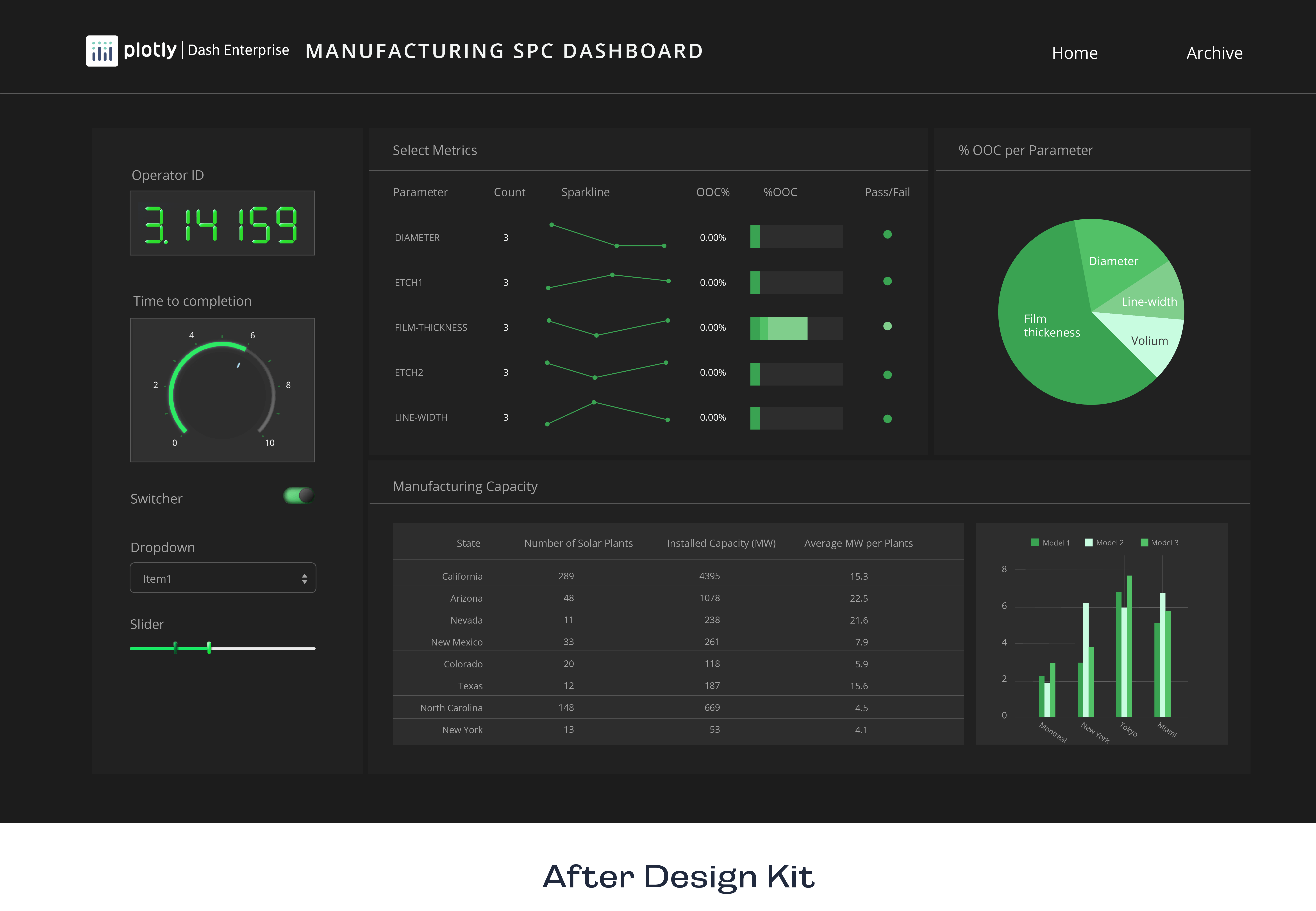
Task: Click the Tokyo bar group in chart
Action: (x=1124, y=646)
